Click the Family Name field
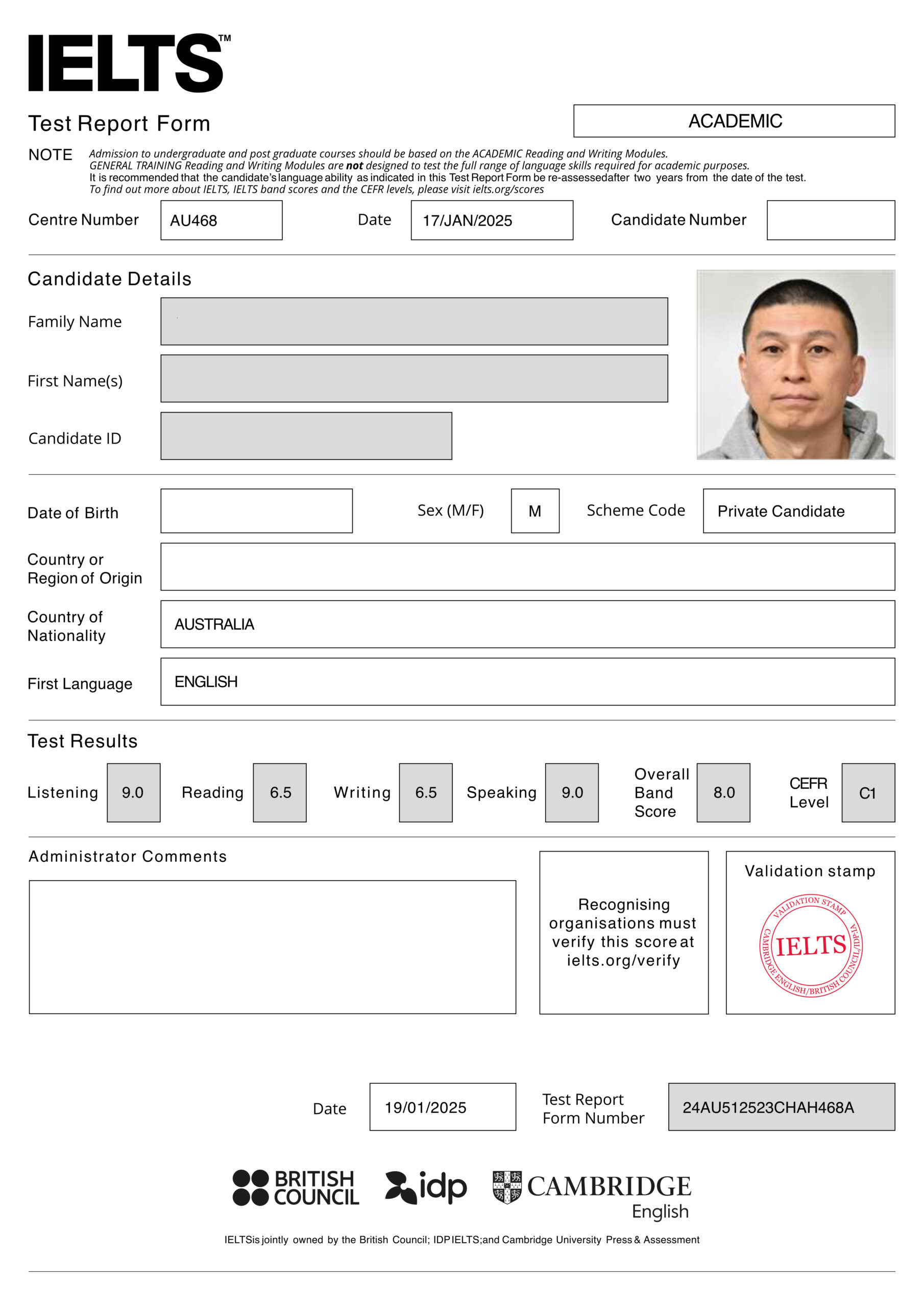This screenshot has height=1307, width=924. coord(414,321)
